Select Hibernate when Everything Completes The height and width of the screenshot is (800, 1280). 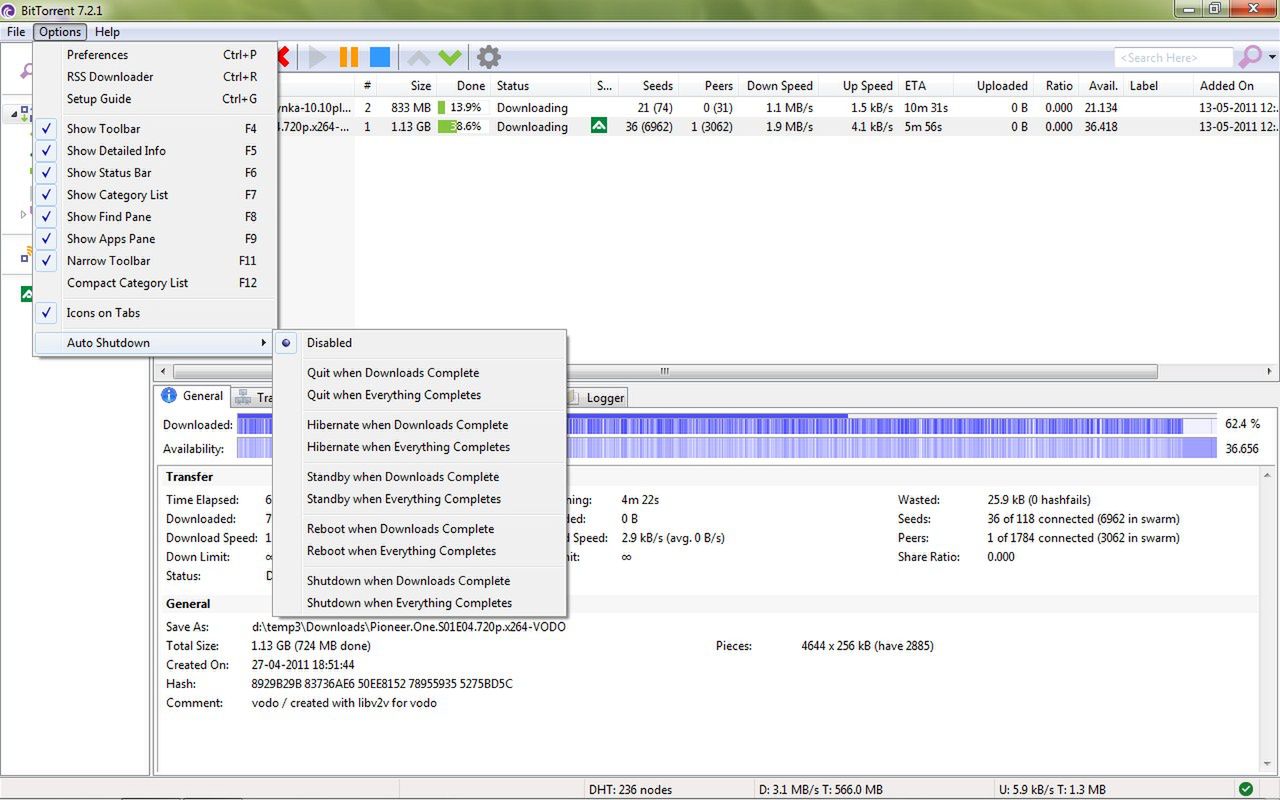point(420,446)
